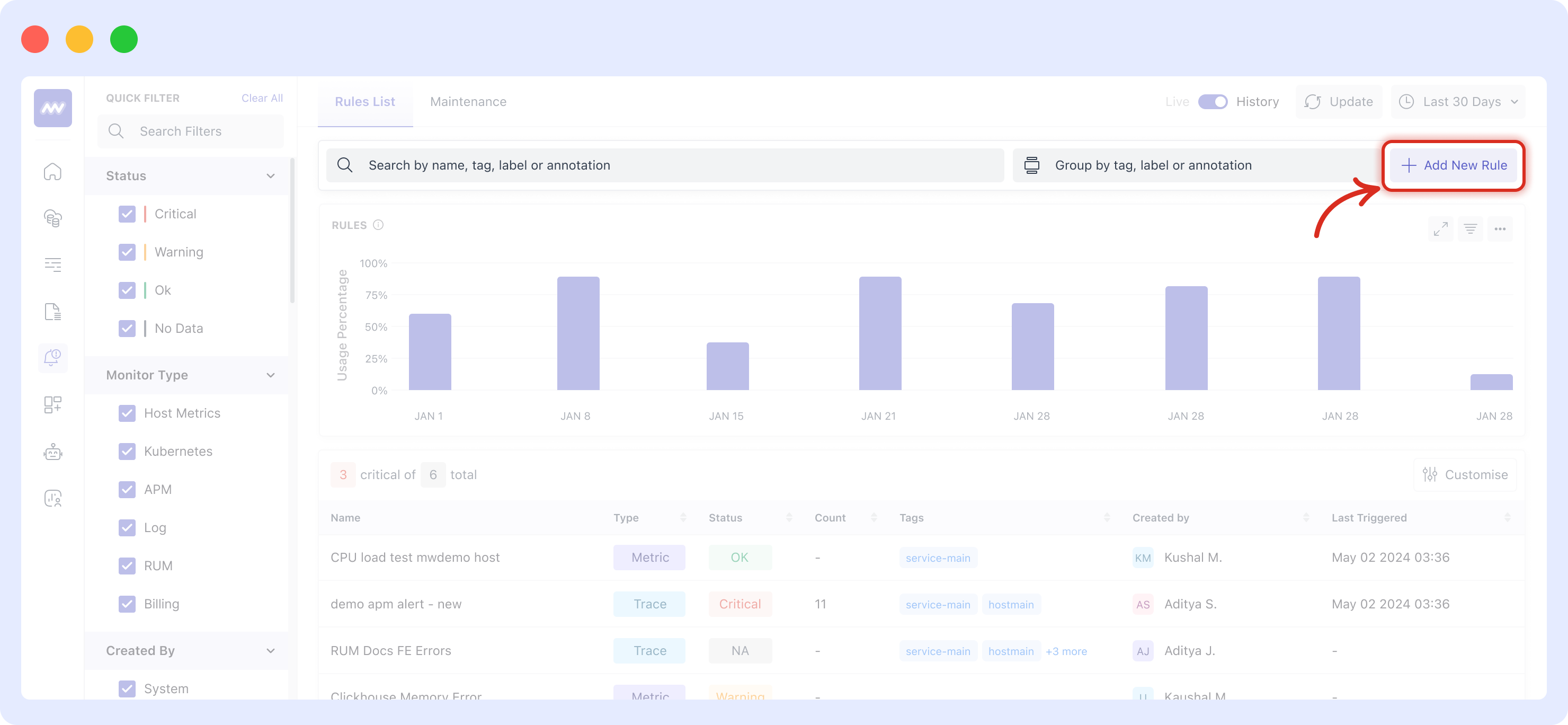The height and width of the screenshot is (725, 1568).
Task: Click the Clear All link
Action: point(262,98)
